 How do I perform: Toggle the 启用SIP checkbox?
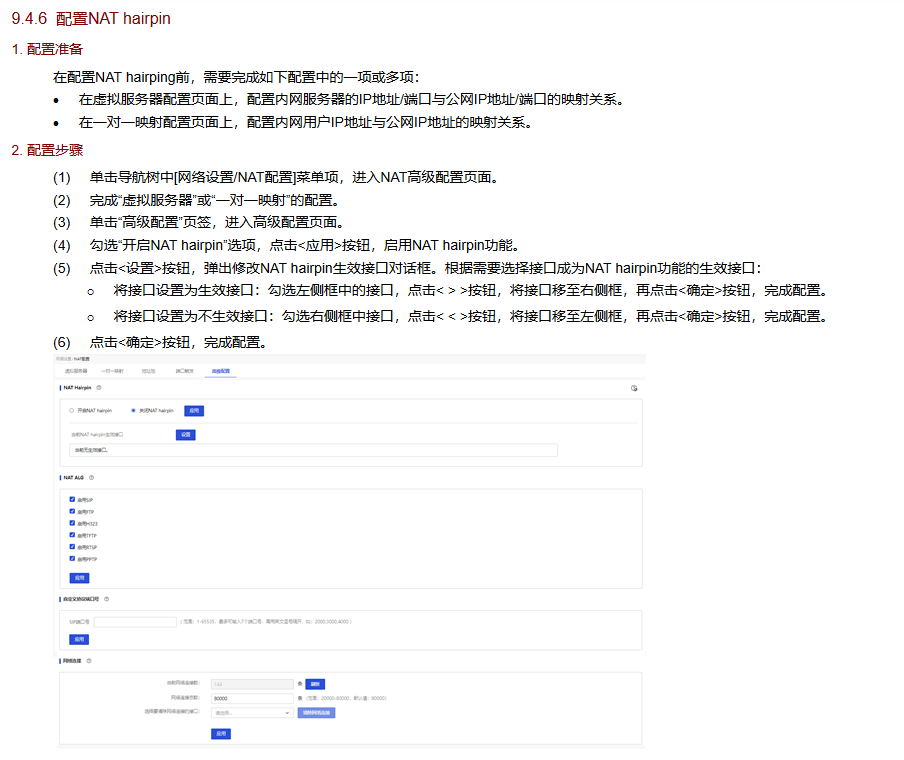tap(72, 499)
